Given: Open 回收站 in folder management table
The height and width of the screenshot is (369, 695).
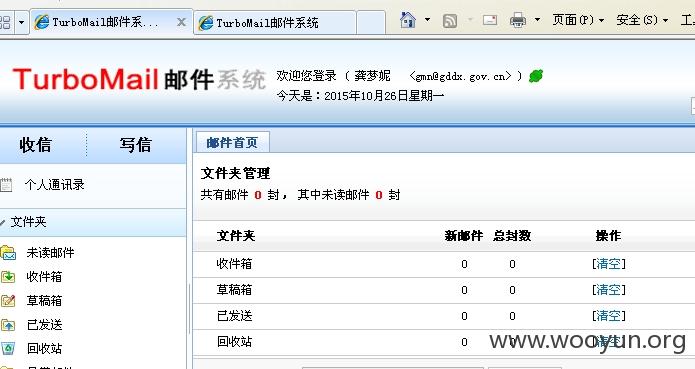Looking at the screenshot, I should pos(234,342).
